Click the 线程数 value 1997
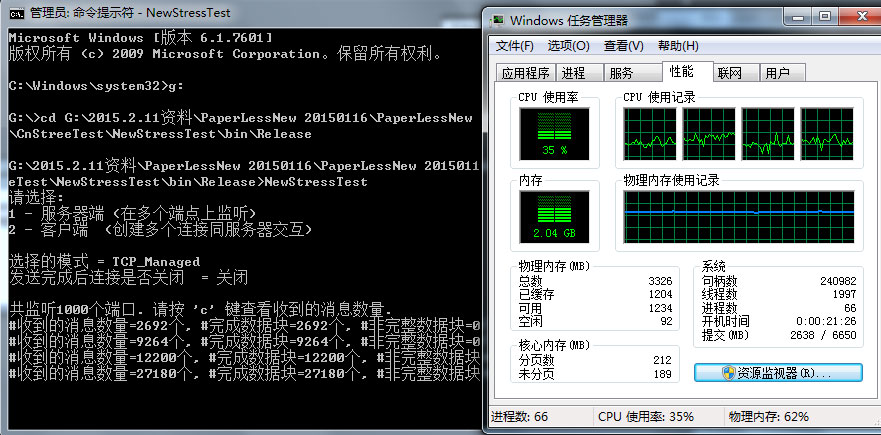The image size is (881, 435). (x=844, y=294)
